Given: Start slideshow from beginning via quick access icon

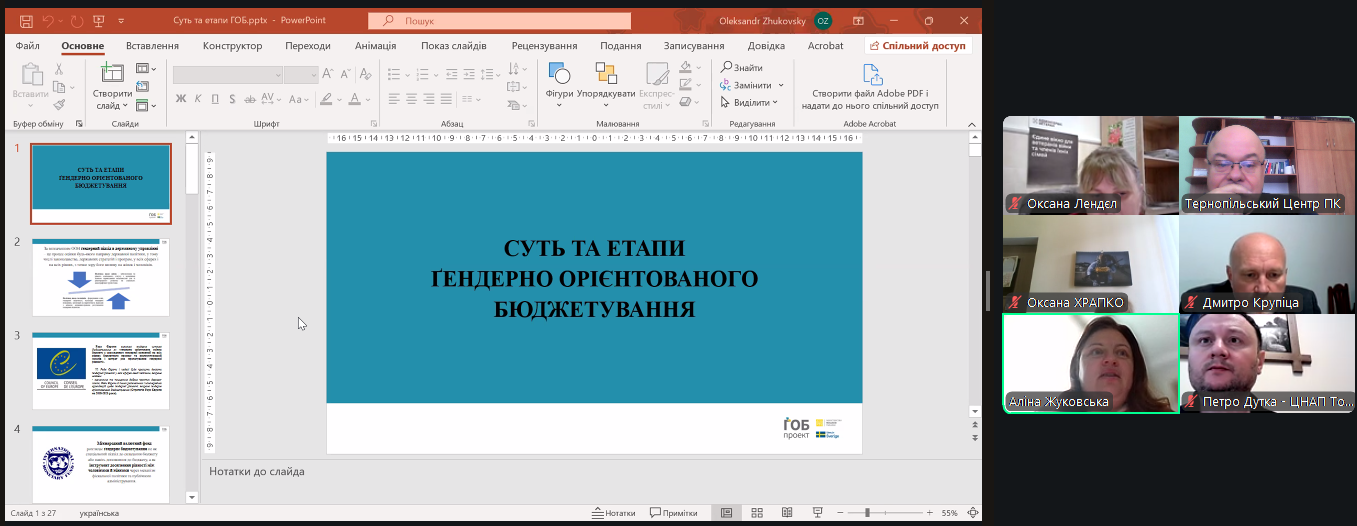Looking at the screenshot, I should pyautogui.click(x=98, y=20).
